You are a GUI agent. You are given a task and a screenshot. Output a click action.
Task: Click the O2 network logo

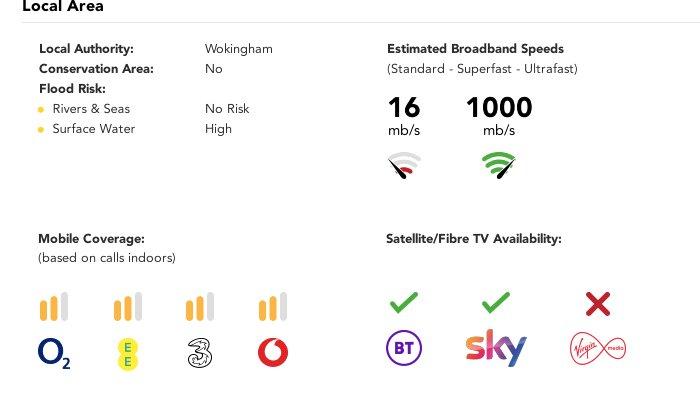(54, 353)
